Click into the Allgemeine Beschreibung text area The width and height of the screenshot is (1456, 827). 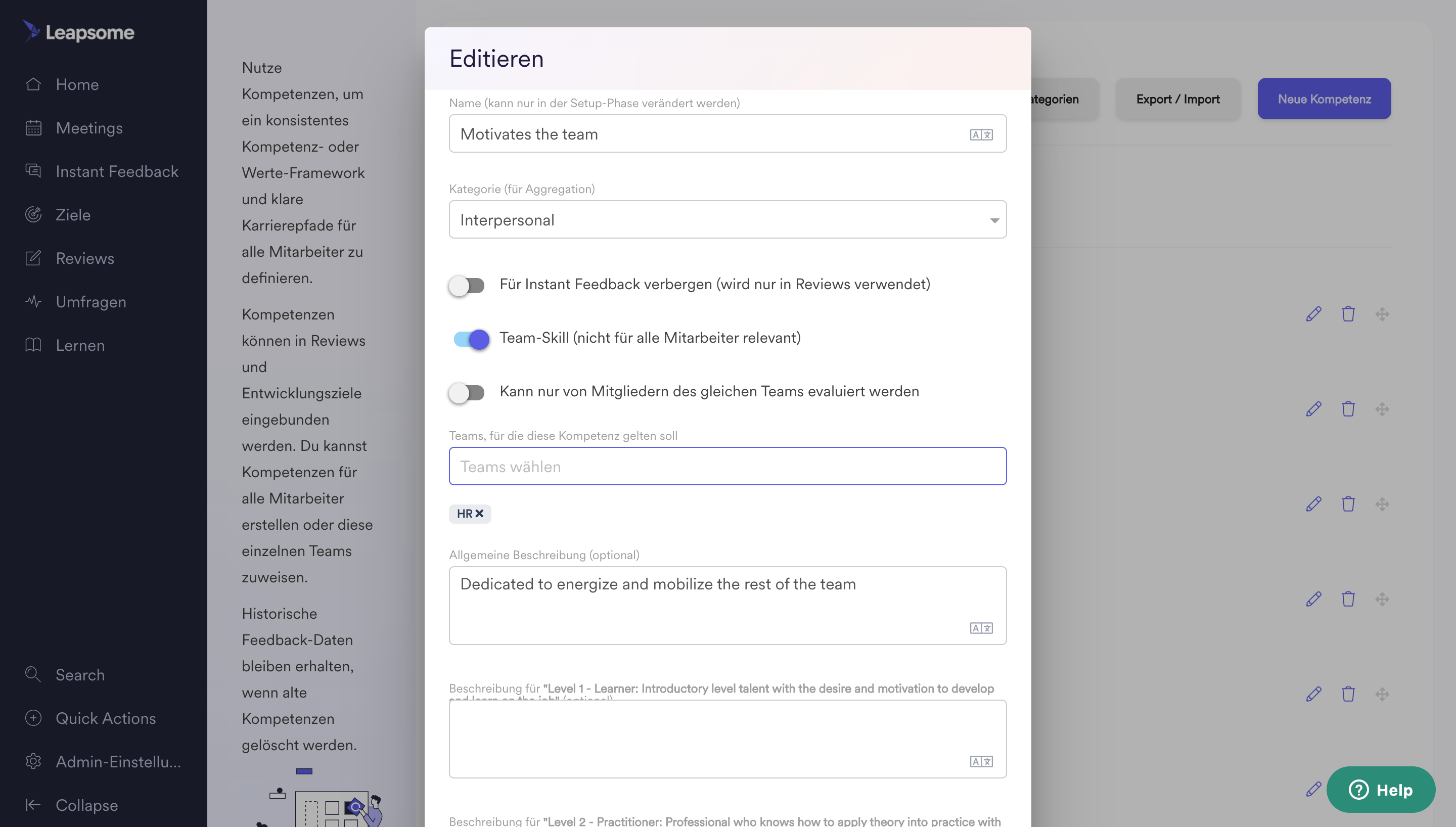point(727,605)
